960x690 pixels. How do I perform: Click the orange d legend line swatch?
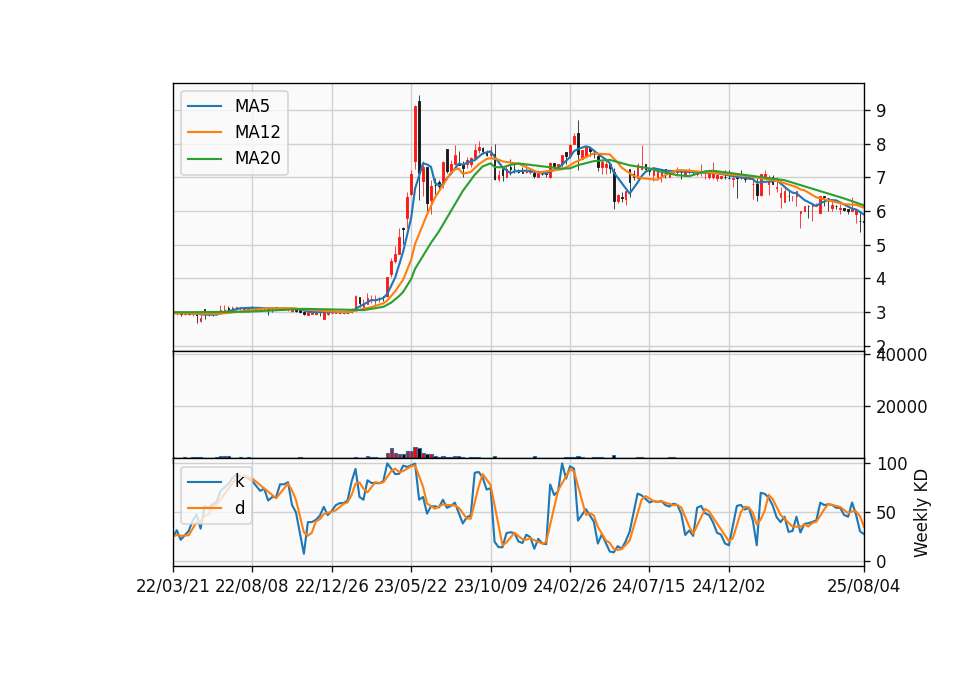pos(204,508)
